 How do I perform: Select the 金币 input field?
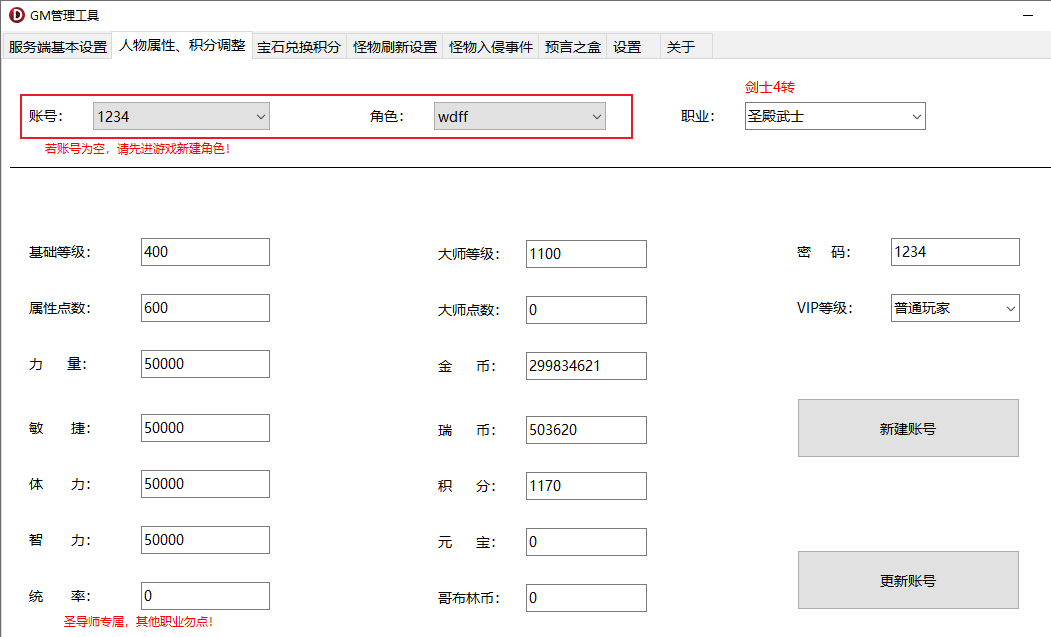pyautogui.click(x=586, y=366)
